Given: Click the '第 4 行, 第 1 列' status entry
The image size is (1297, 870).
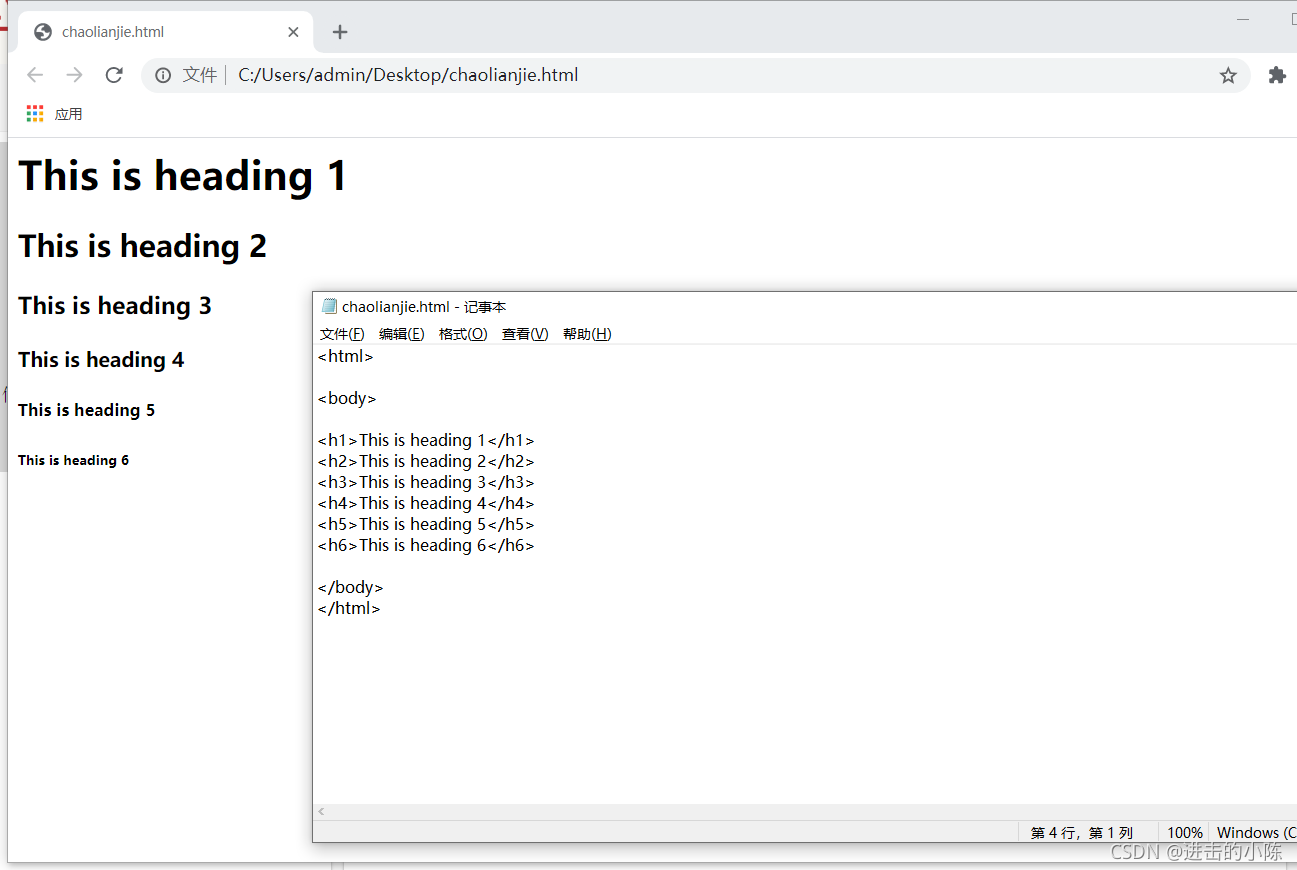Looking at the screenshot, I should [x=1082, y=832].
